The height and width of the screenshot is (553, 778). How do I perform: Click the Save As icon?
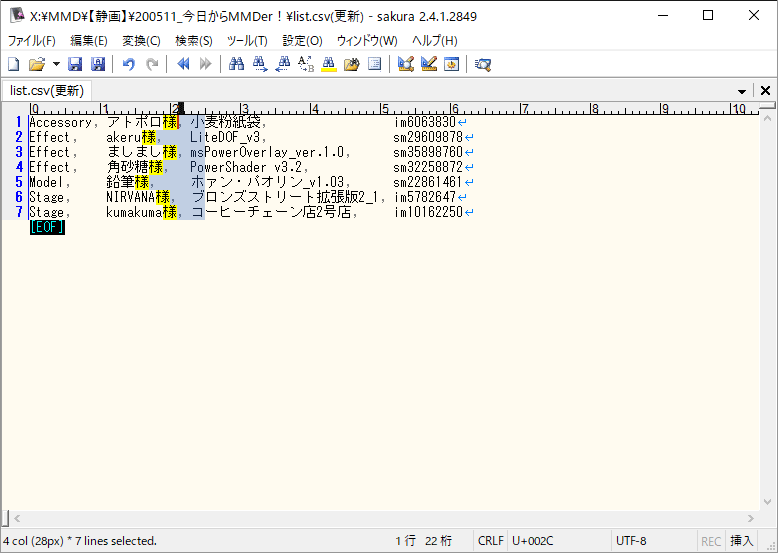[x=98, y=64]
